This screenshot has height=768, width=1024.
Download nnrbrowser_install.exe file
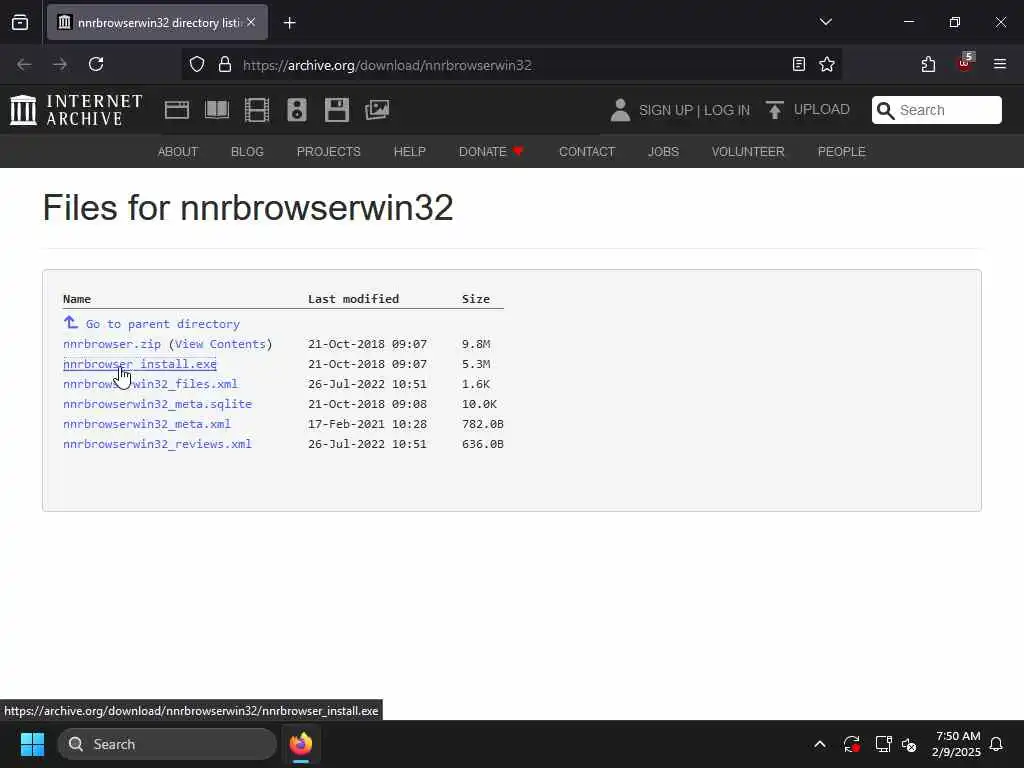tap(140, 364)
